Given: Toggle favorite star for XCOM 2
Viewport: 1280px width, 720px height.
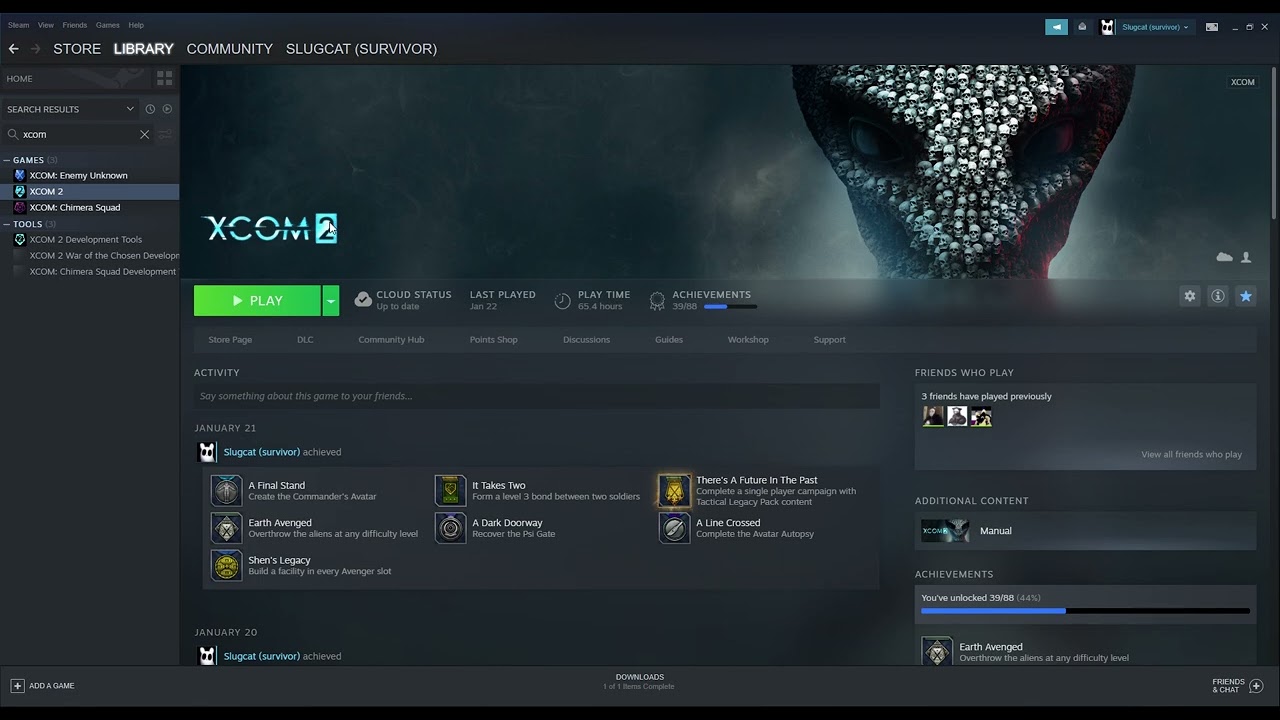Looking at the screenshot, I should point(1245,296).
